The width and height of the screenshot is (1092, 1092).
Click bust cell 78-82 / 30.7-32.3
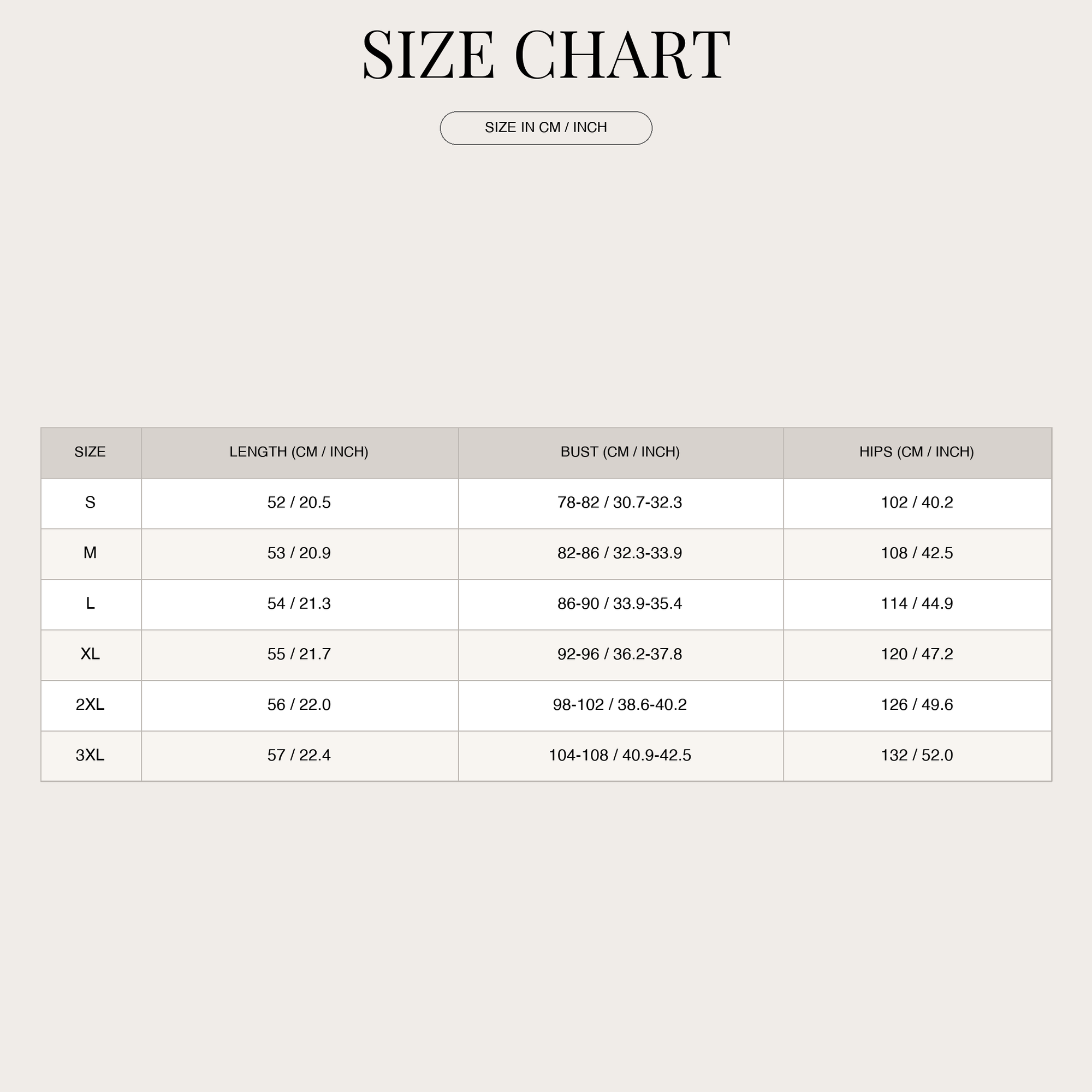[620, 503]
